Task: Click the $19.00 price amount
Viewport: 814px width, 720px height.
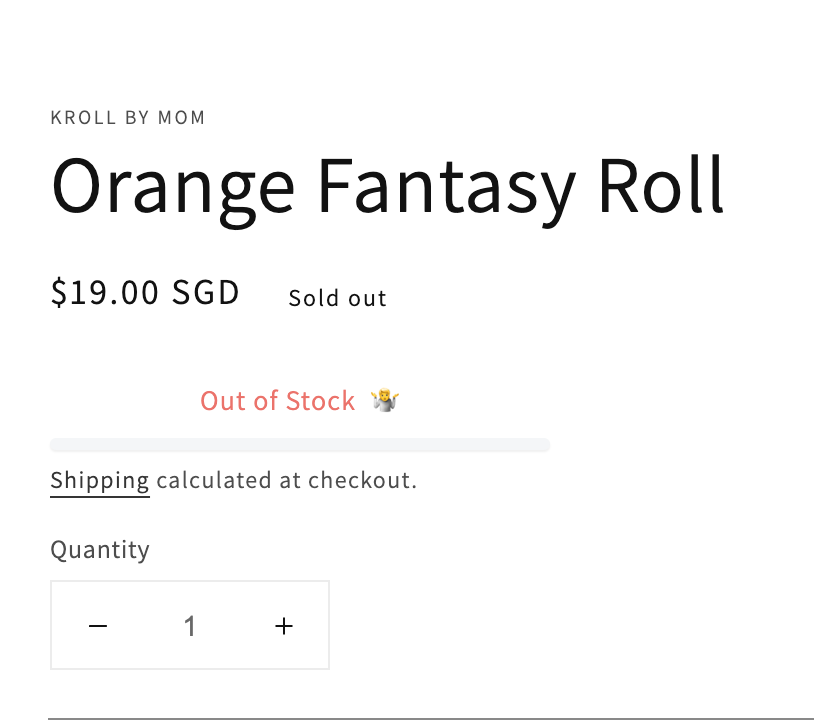Action: coord(105,293)
